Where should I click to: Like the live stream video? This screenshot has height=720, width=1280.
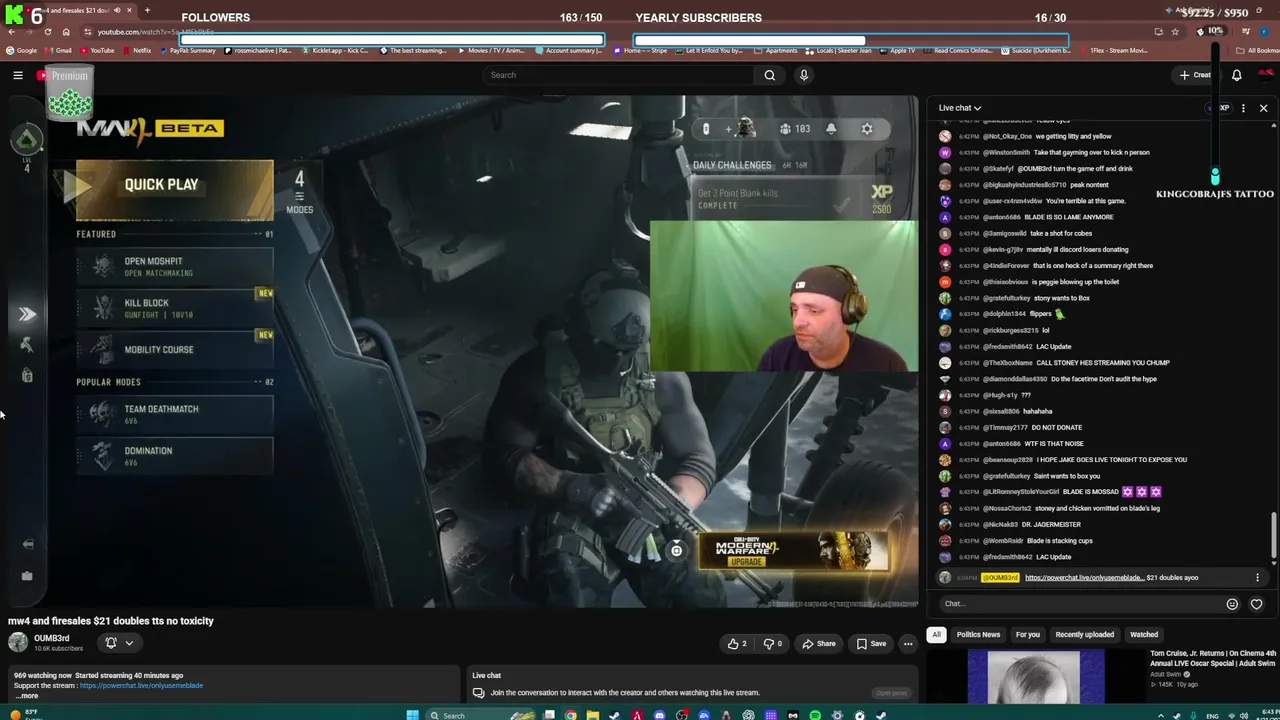point(737,644)
